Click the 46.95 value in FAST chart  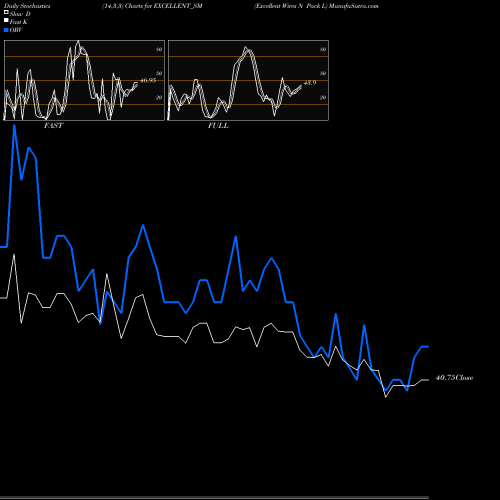148,81
